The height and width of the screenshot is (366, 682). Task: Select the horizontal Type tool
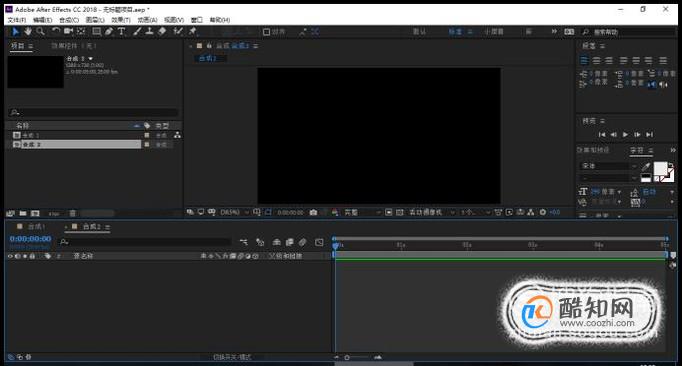(x=121, y=31)
